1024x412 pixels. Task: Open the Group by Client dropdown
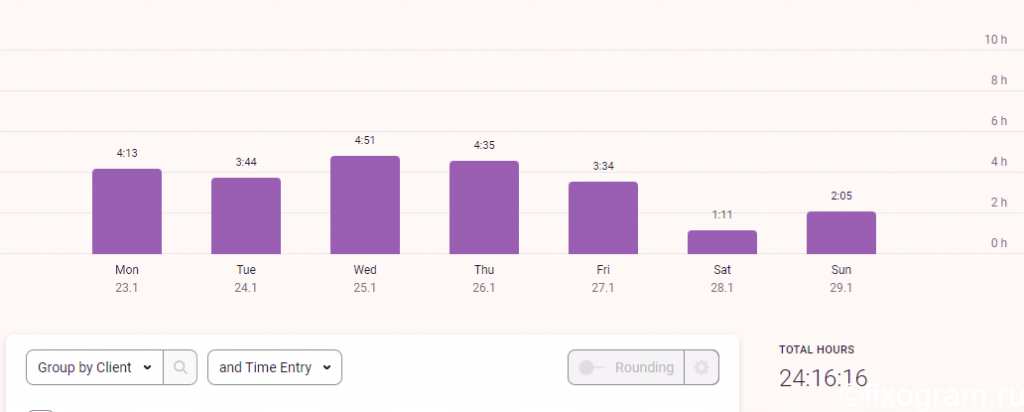[x=95, y=368]
